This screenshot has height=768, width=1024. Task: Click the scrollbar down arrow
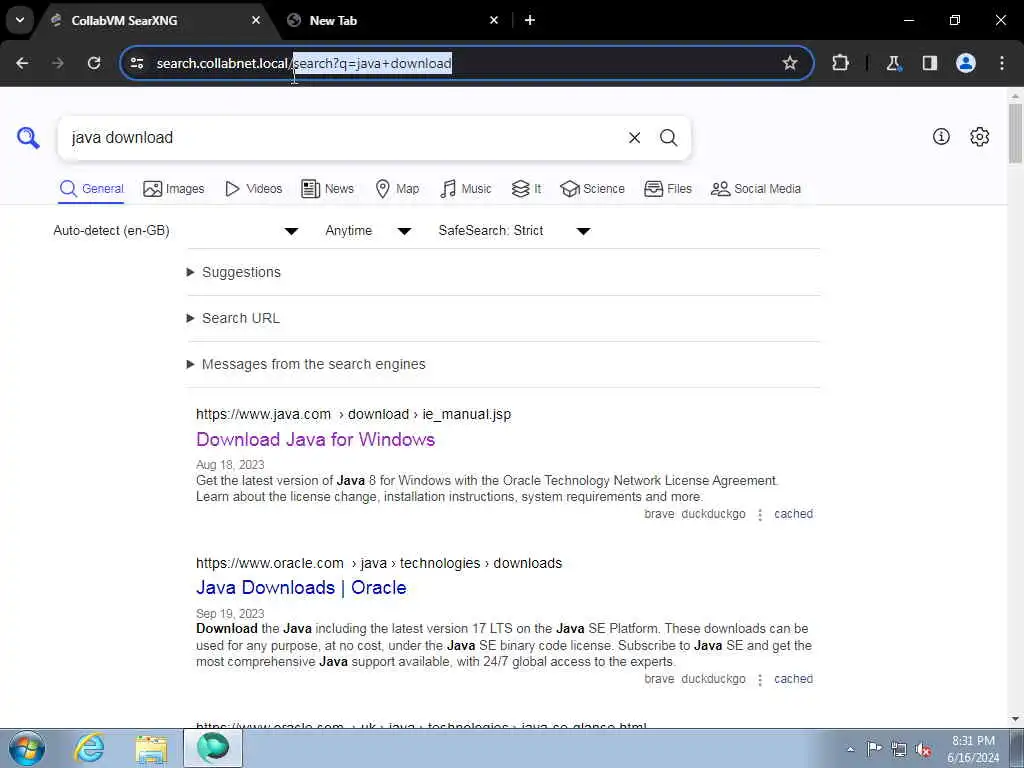pyautogui.click(x=1016, y=719)
